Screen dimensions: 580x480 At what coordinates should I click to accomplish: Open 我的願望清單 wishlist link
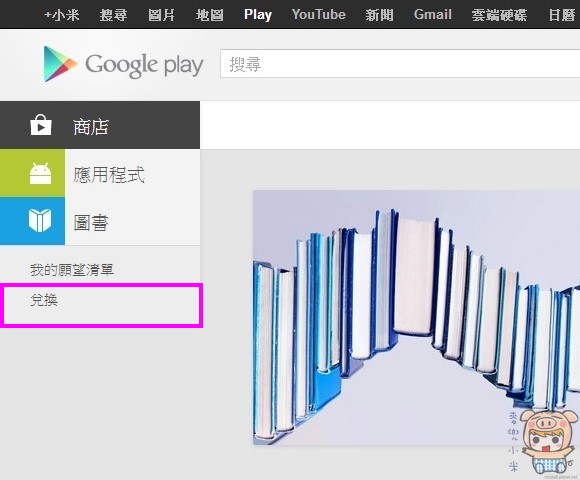(72, 270)
